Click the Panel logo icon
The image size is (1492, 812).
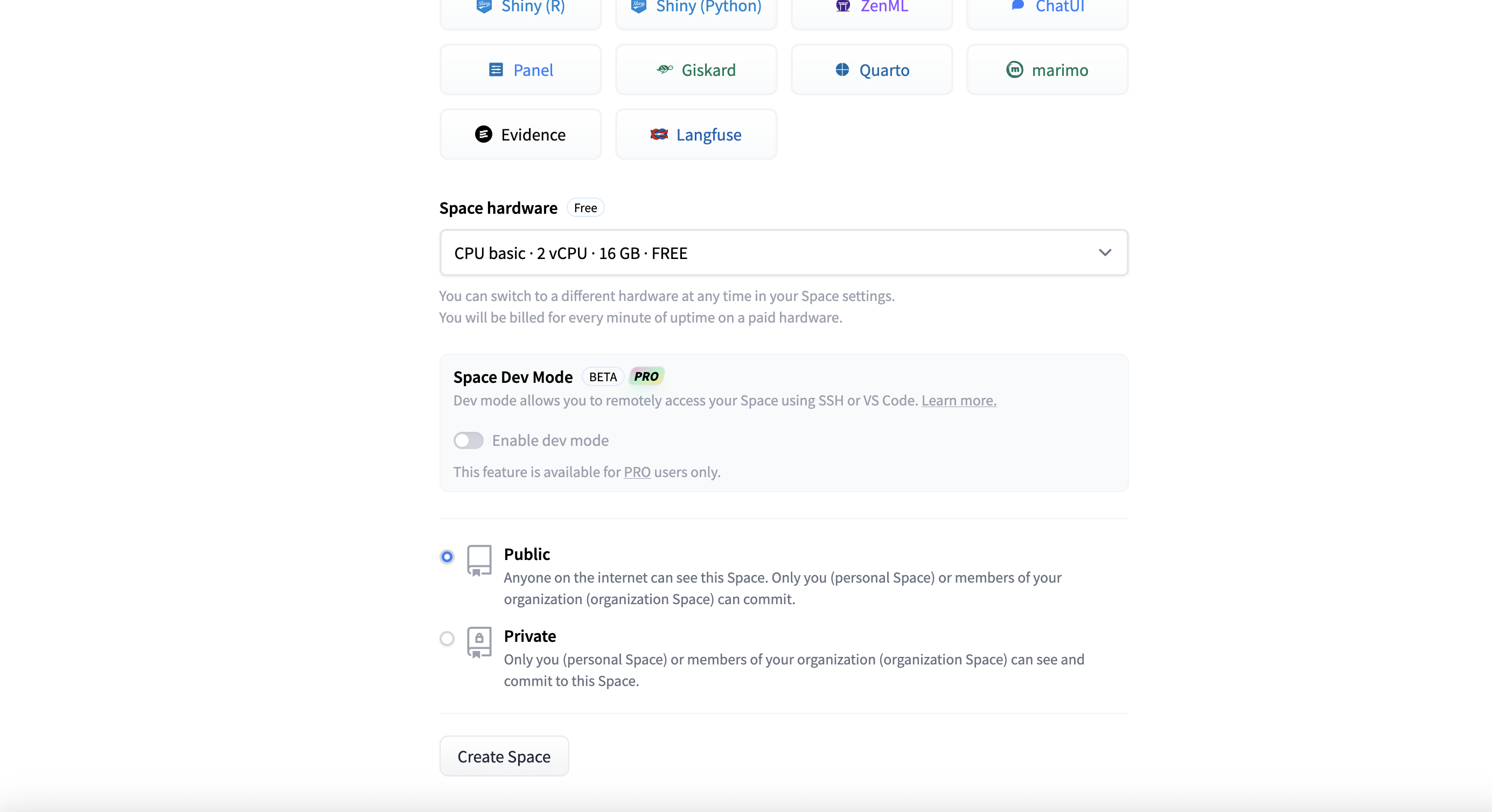[x=496, y=69]
